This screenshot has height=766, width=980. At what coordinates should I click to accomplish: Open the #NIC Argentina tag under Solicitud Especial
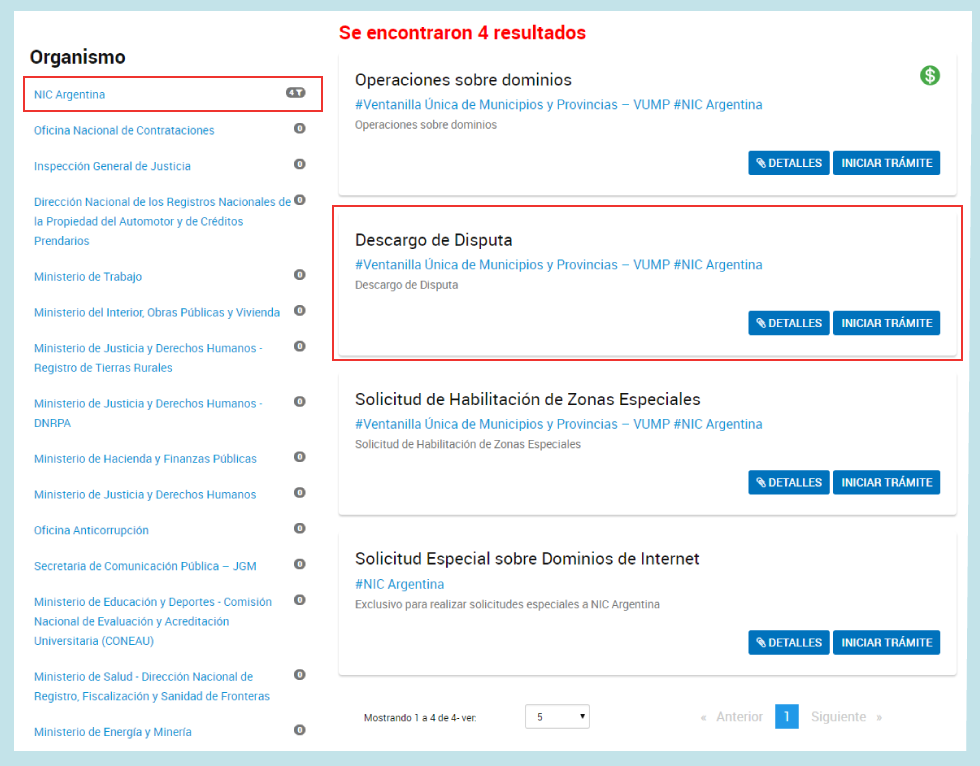pyautogui.click(x=399, y=584)
